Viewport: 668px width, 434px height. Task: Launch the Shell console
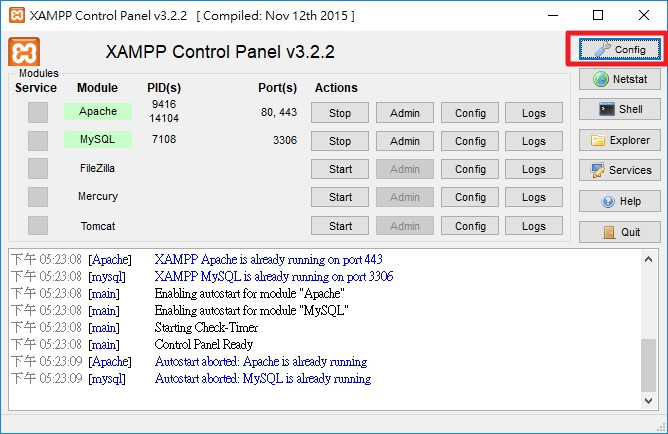pos(619,109)
